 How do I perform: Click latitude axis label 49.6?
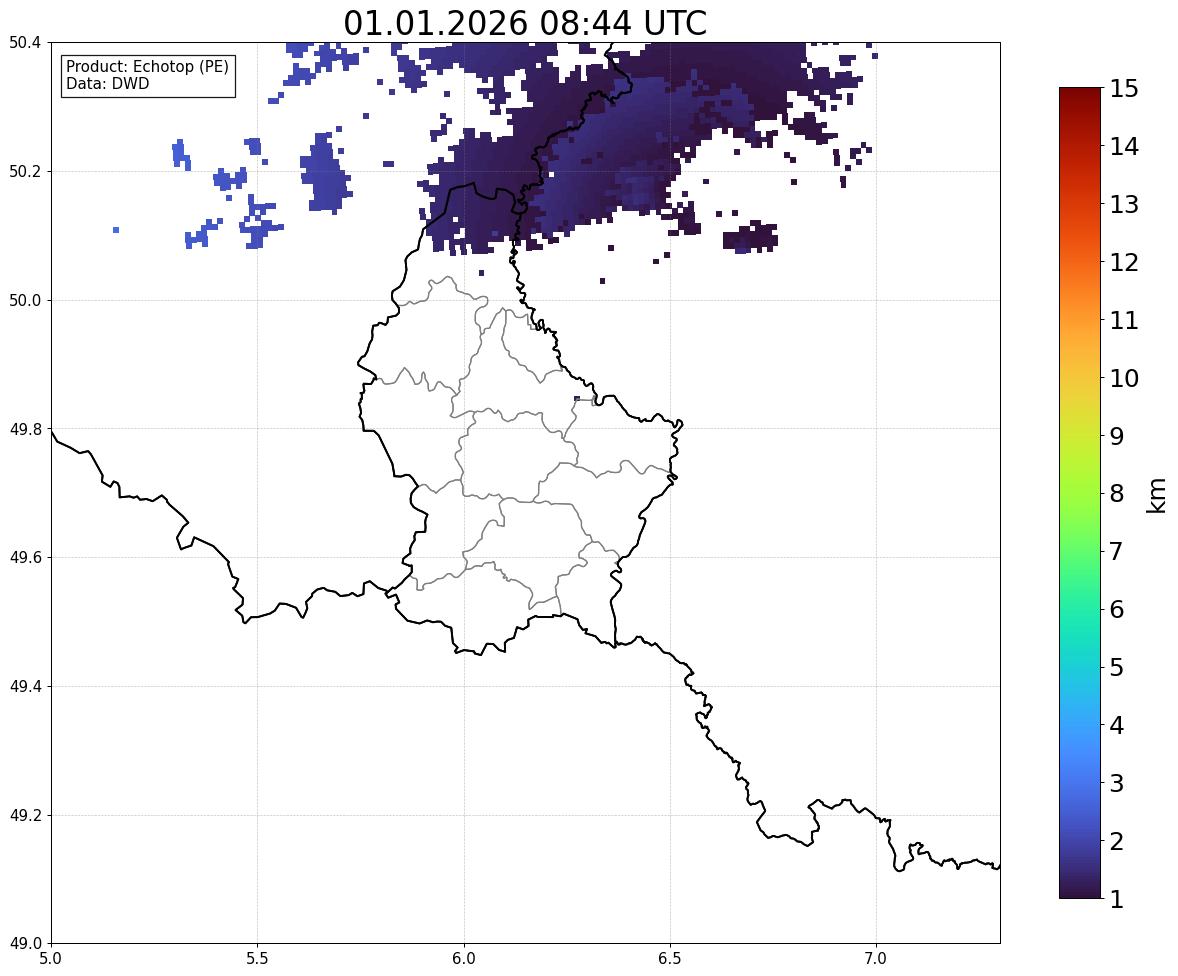tap(25, 557)
